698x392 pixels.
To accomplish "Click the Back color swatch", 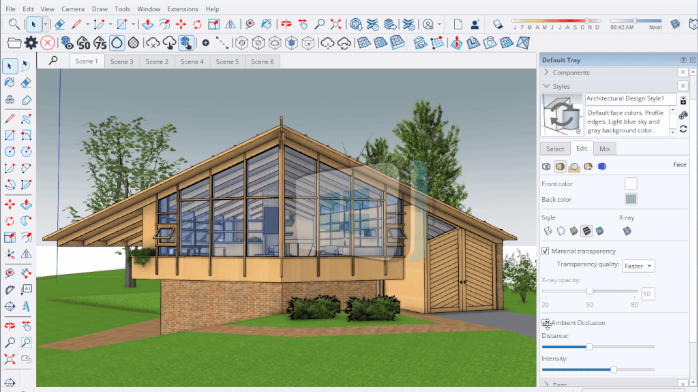I will click(631, 199).
